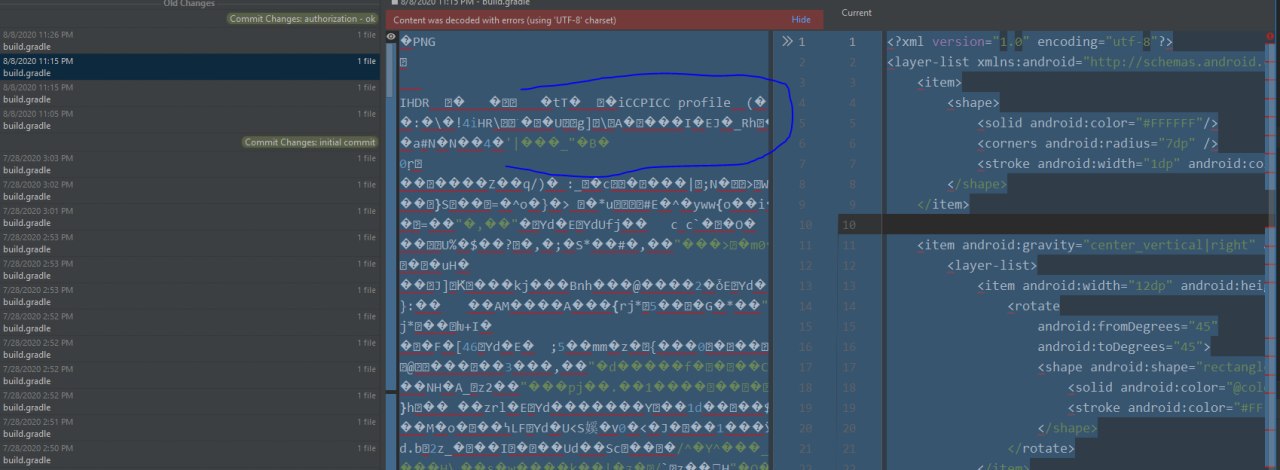Screen dimensions: 1280x470
Task: Select the 7/28/2020 3:03 PM build.gradle revision
Action: tap(190, 164)
